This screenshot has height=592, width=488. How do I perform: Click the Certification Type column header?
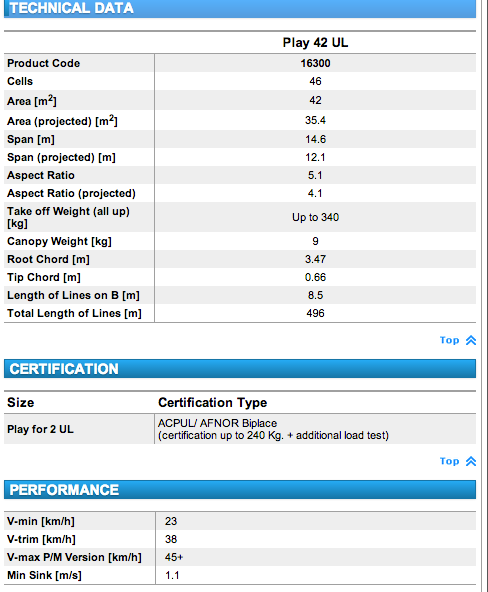point(212,402)
